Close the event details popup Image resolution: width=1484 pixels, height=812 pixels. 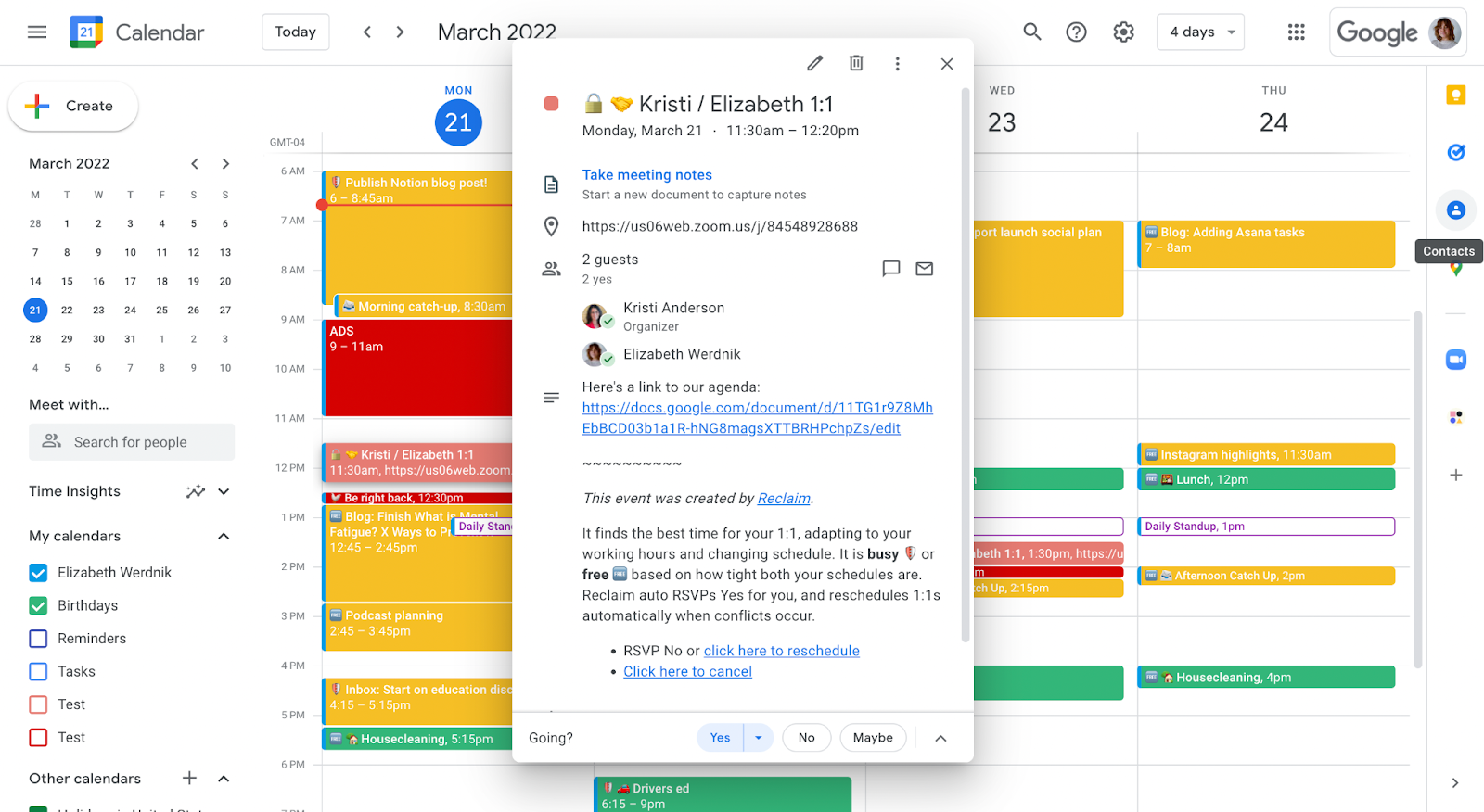[946, 63]
